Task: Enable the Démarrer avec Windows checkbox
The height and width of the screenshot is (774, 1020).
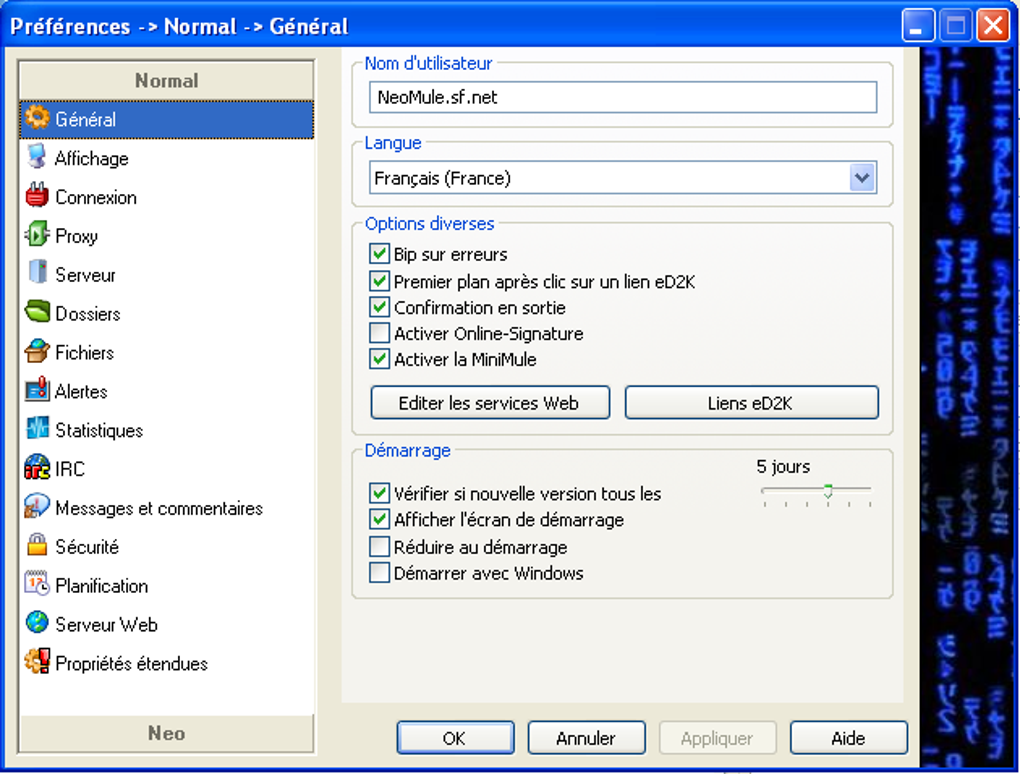Action: (379, 573)
